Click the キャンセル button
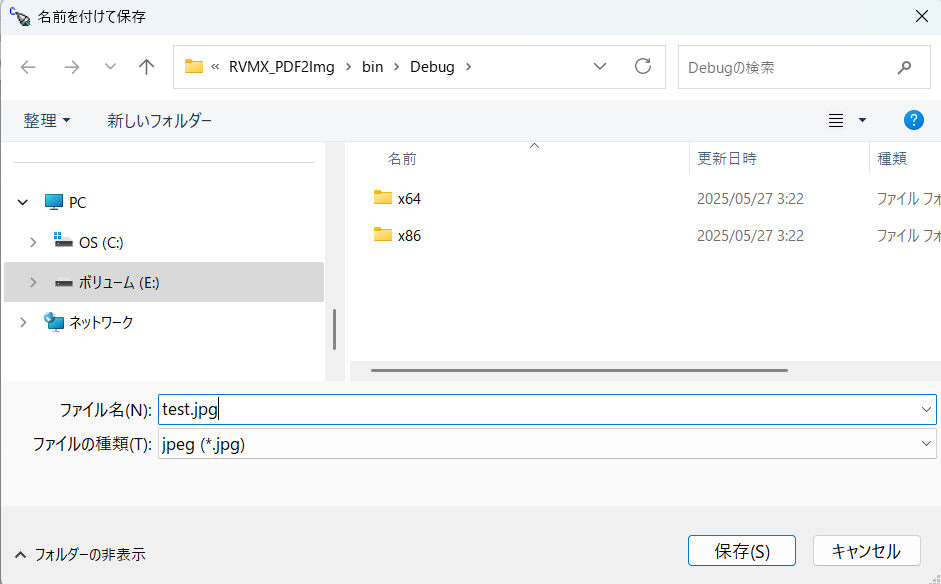 866,551
